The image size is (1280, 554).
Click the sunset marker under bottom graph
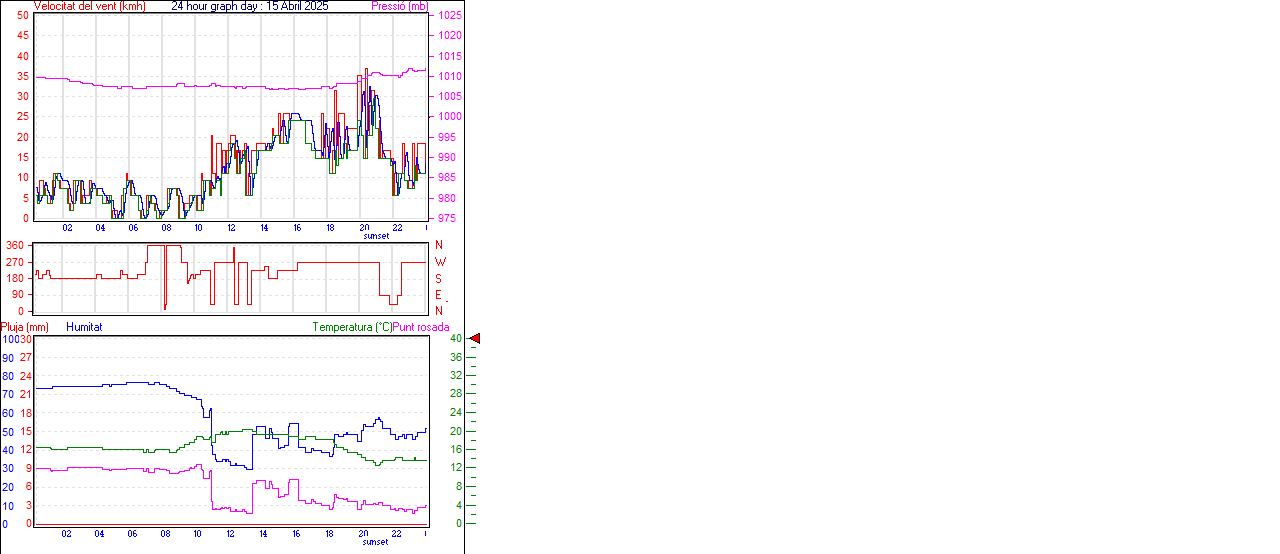click(x=376, y=542)
